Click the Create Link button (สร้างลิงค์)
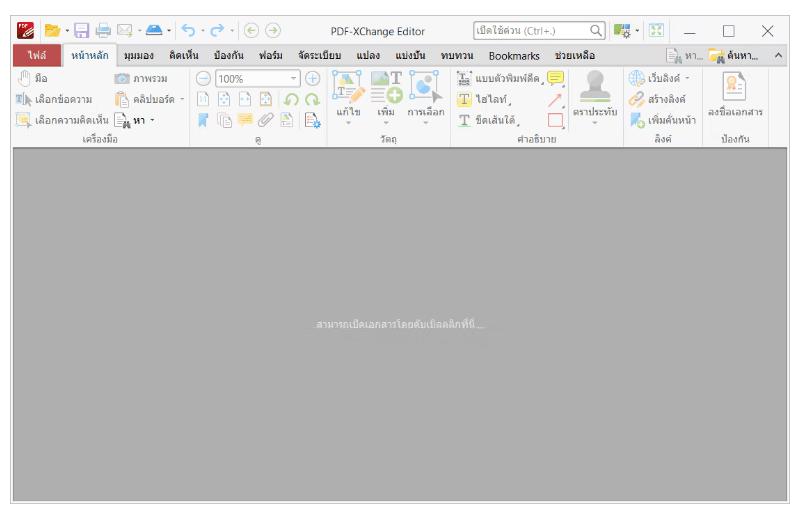The image size is (806, 513). point(657,99)
